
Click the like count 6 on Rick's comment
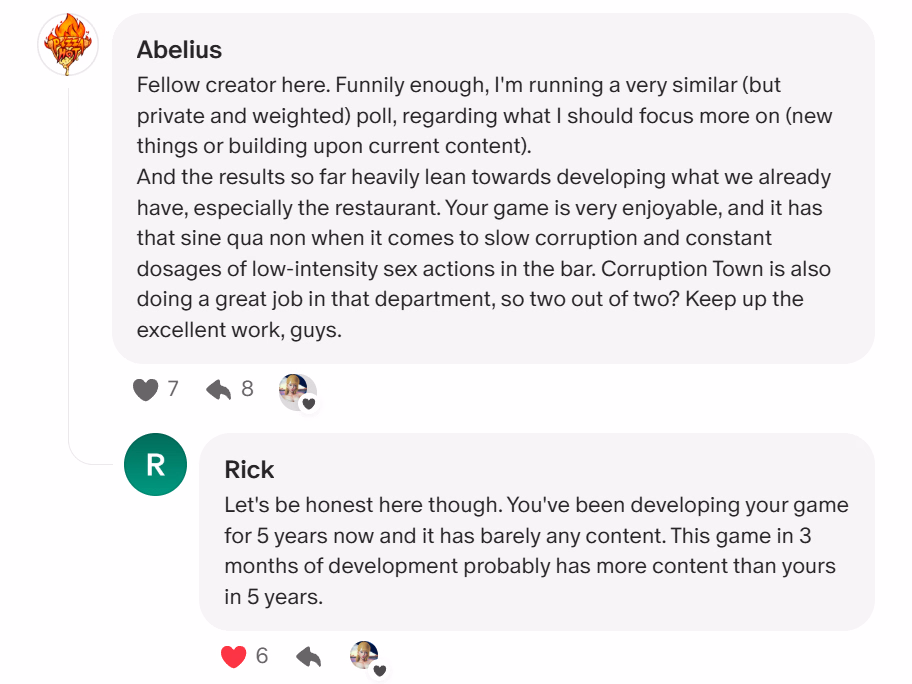(262, 656)
